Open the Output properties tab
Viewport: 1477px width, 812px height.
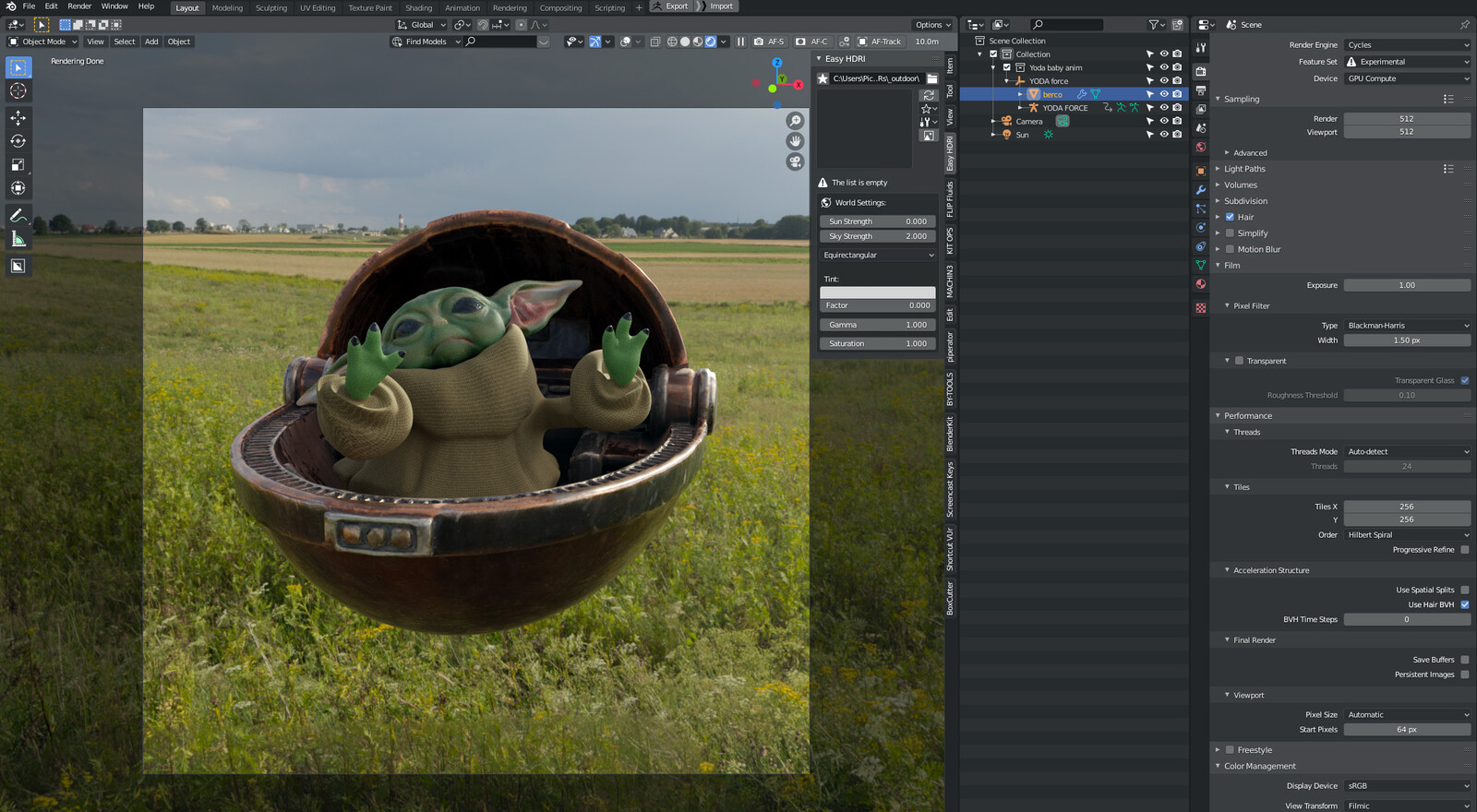1200,90
